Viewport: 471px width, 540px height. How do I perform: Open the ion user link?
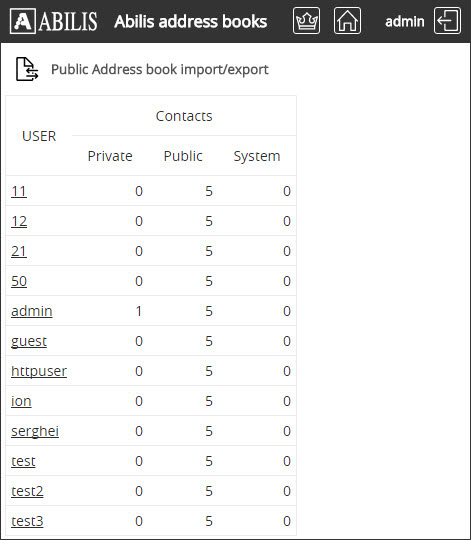click(21, 401)
